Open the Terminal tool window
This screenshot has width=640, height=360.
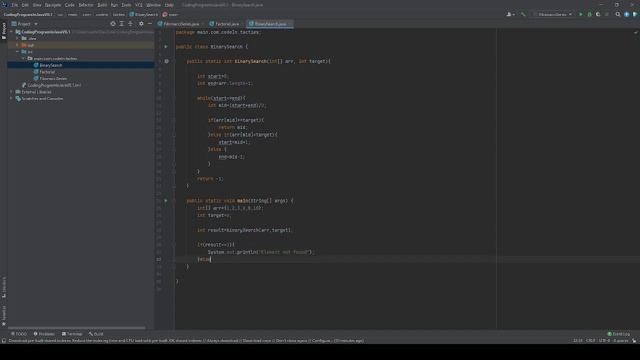[72, 334]
